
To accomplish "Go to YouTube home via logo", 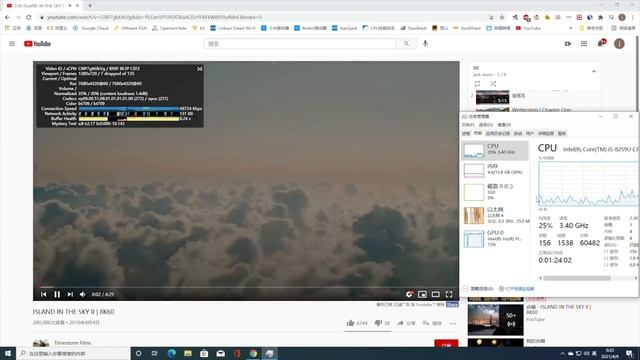I will click(37, 44).
